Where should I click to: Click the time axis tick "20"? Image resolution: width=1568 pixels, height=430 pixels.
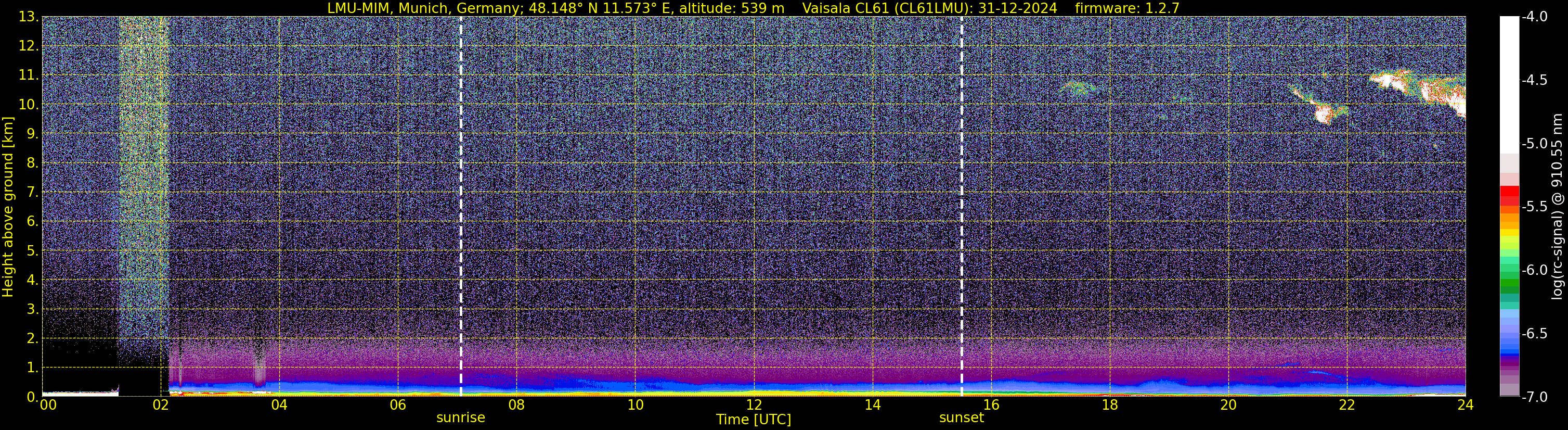(1228, 406)
